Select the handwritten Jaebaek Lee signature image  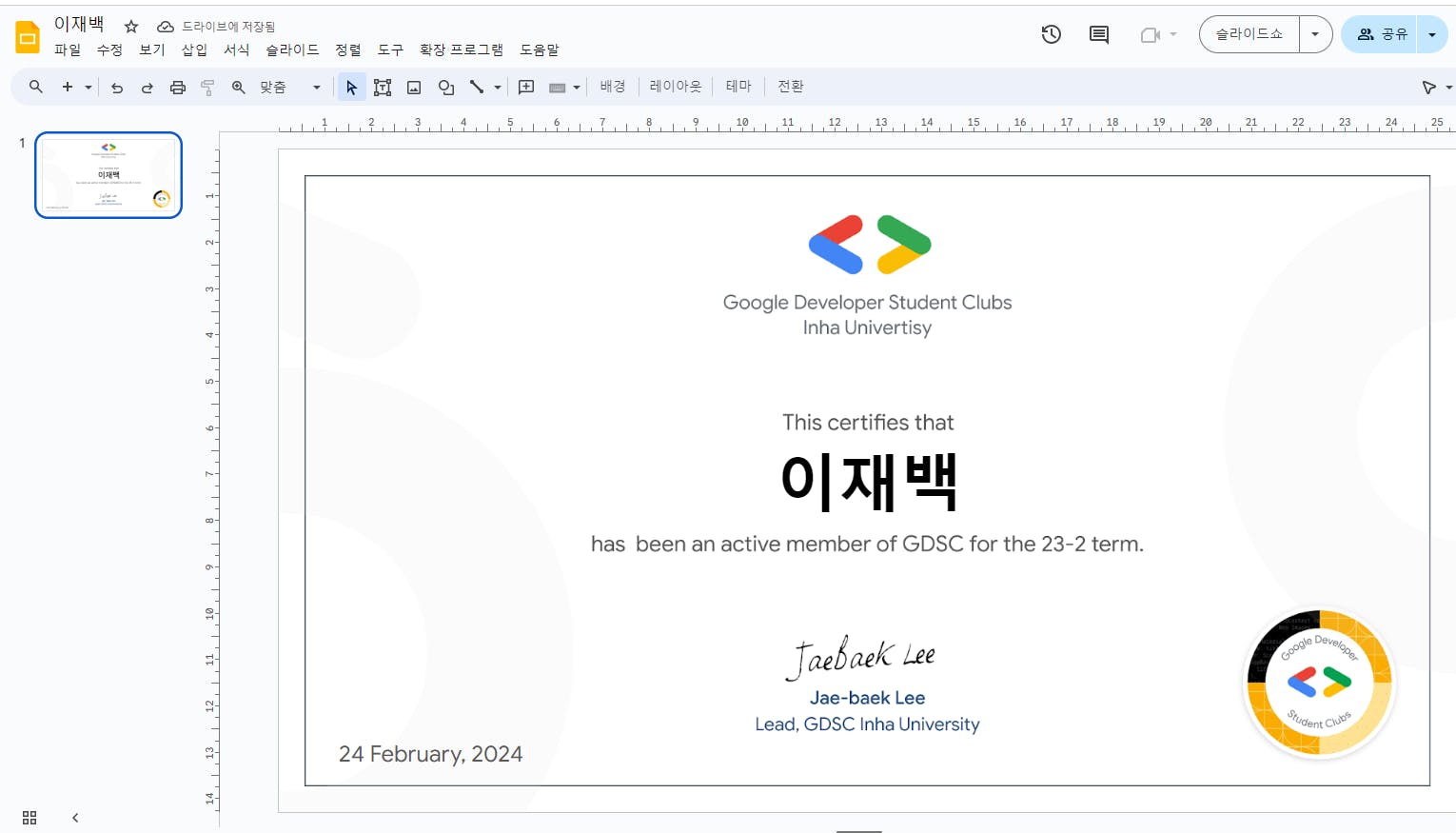click(861, 657)
